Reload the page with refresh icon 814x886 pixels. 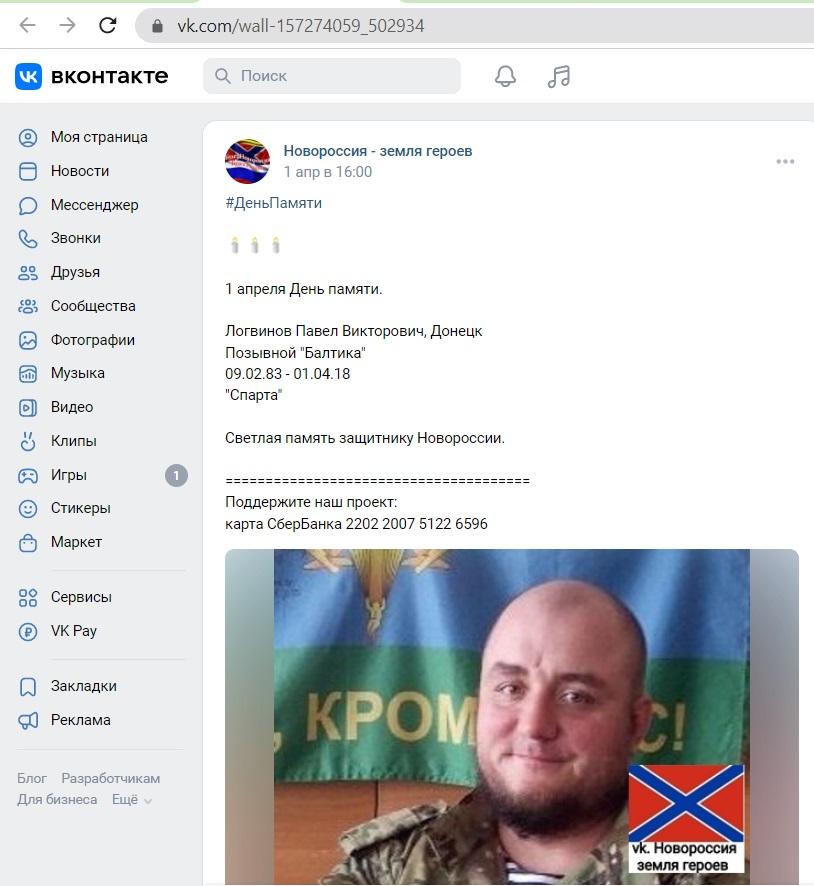pyautogui.click(x=107, y=25)
